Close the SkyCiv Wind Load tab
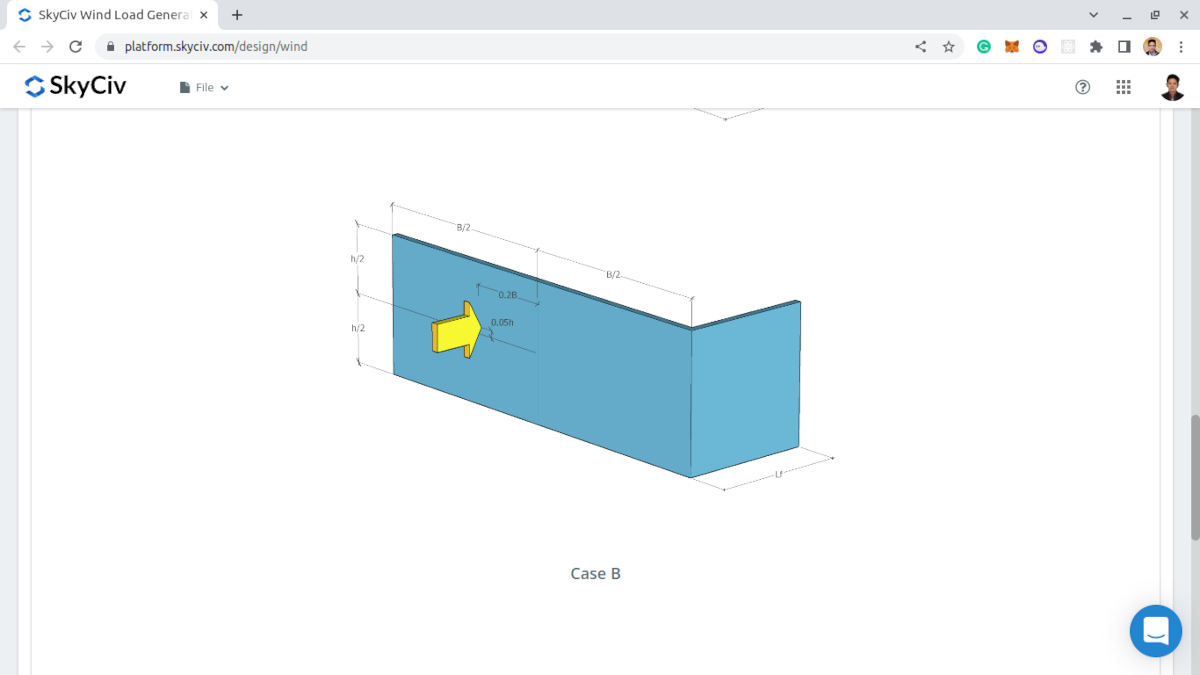 point(203,15)
